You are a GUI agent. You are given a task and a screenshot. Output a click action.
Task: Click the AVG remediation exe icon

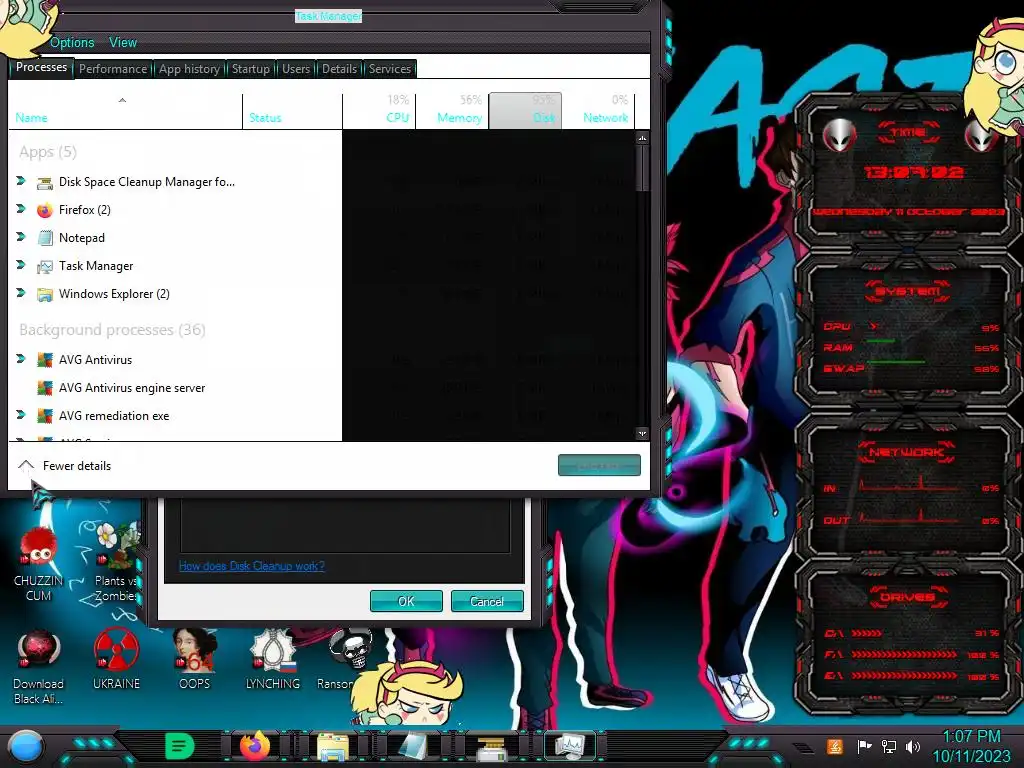(x=44, y=416)
